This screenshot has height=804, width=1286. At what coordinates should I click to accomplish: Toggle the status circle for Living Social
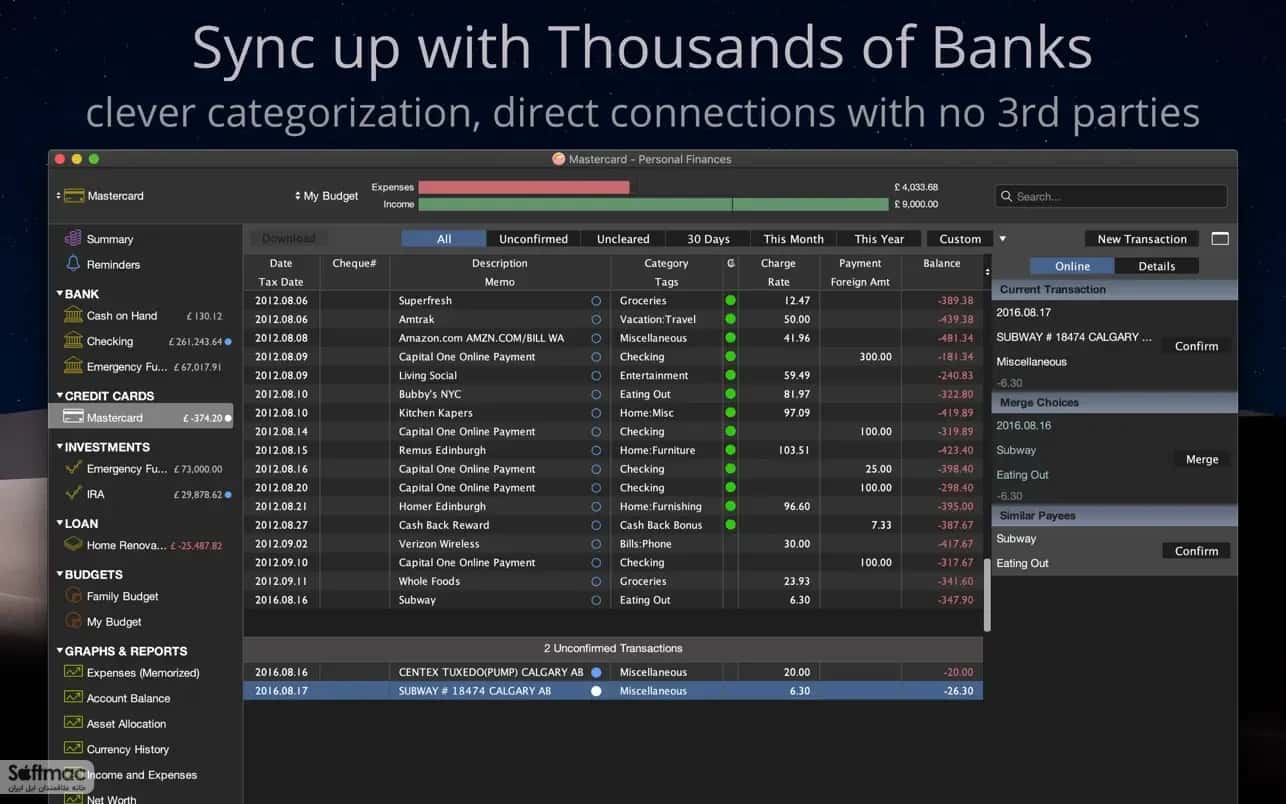point(596,375)
